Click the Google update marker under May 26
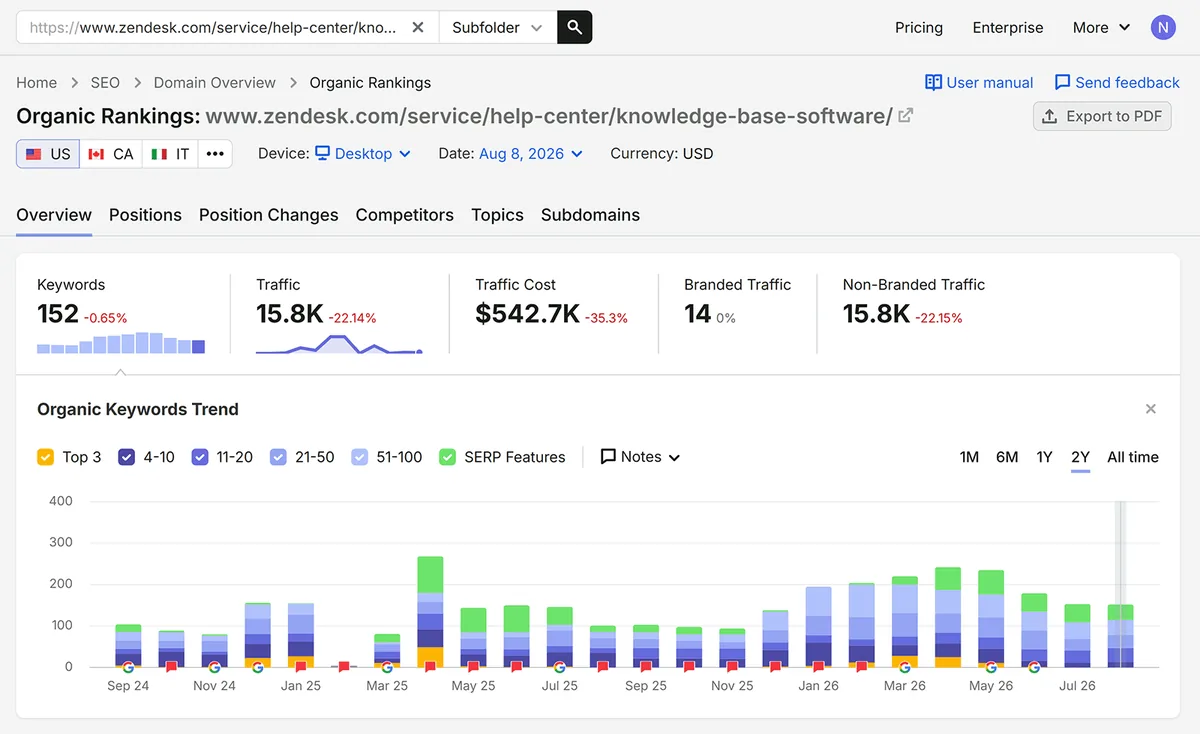 pyautogui.click(x=991, y=666)
